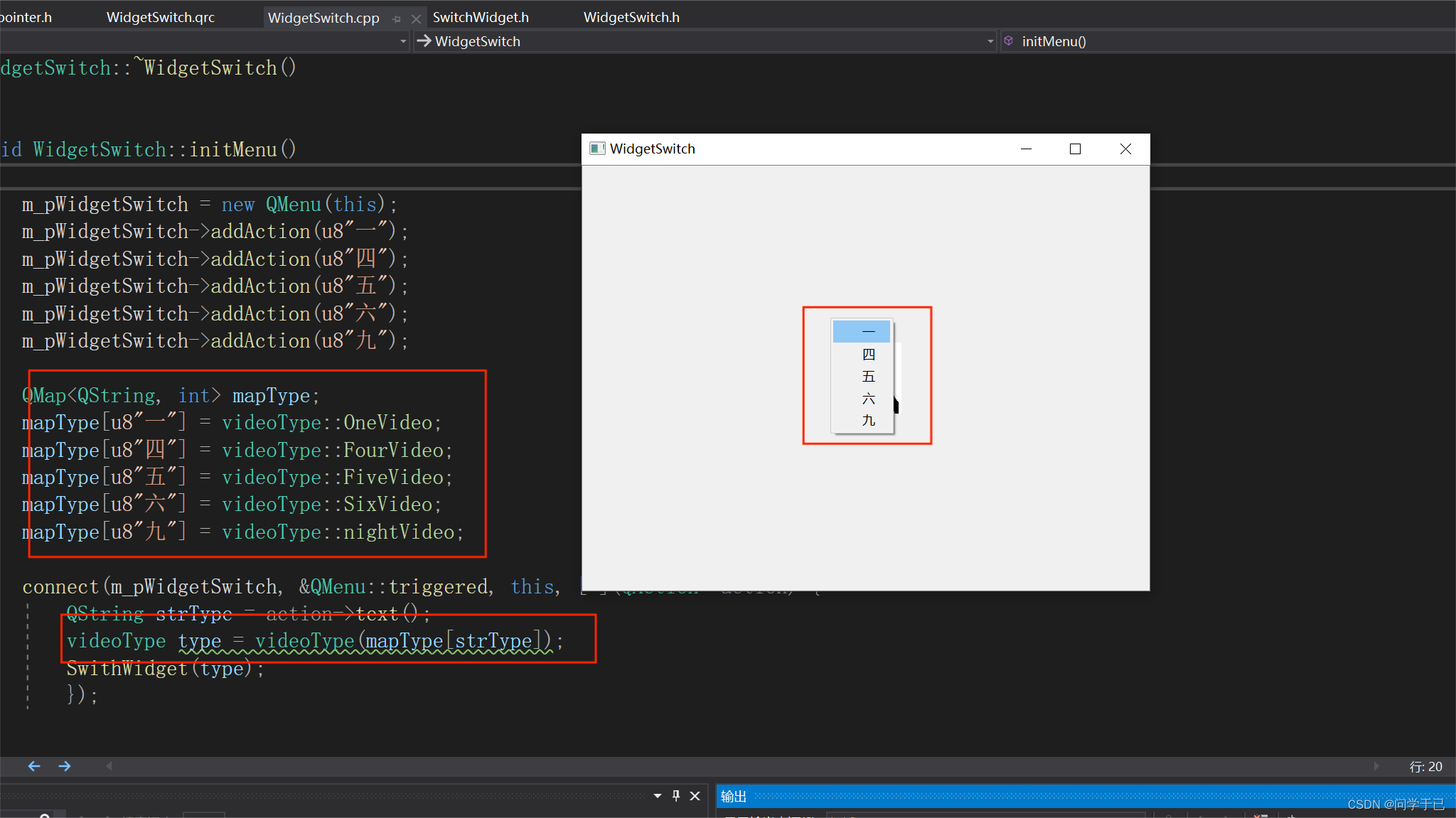The width and height of the screenshot is (1456, 818).
Task: Open the bottom panel window position dropdown
Action: click(658, 796)
